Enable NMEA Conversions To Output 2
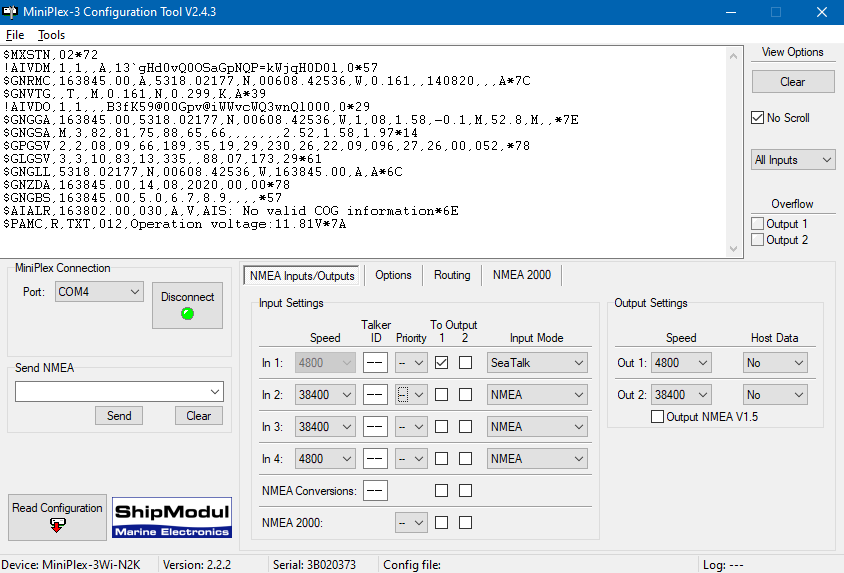The width and height of the screenshot is (844, 573). (466, 491)
